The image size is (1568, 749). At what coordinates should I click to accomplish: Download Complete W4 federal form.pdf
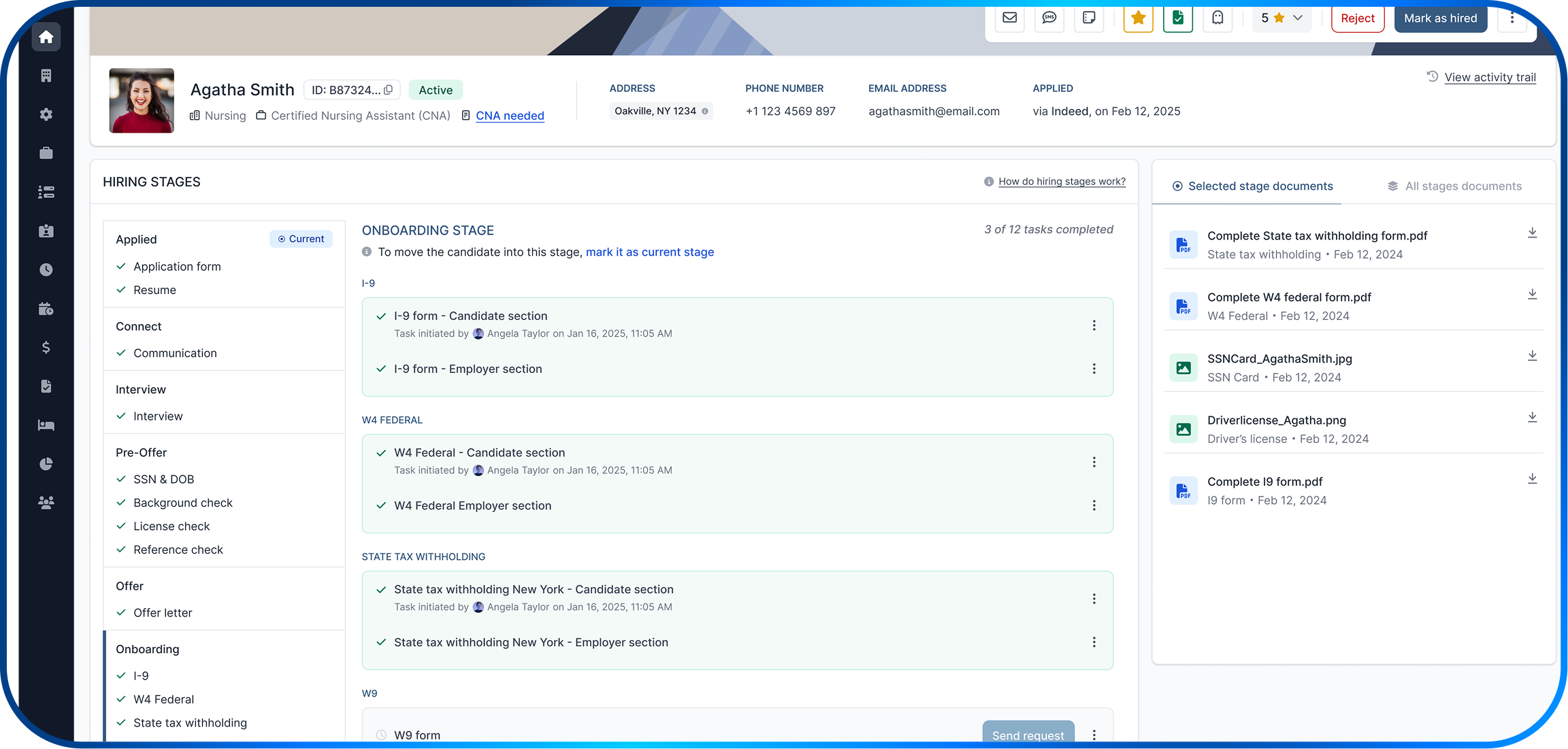click(x=1532, y=294)
